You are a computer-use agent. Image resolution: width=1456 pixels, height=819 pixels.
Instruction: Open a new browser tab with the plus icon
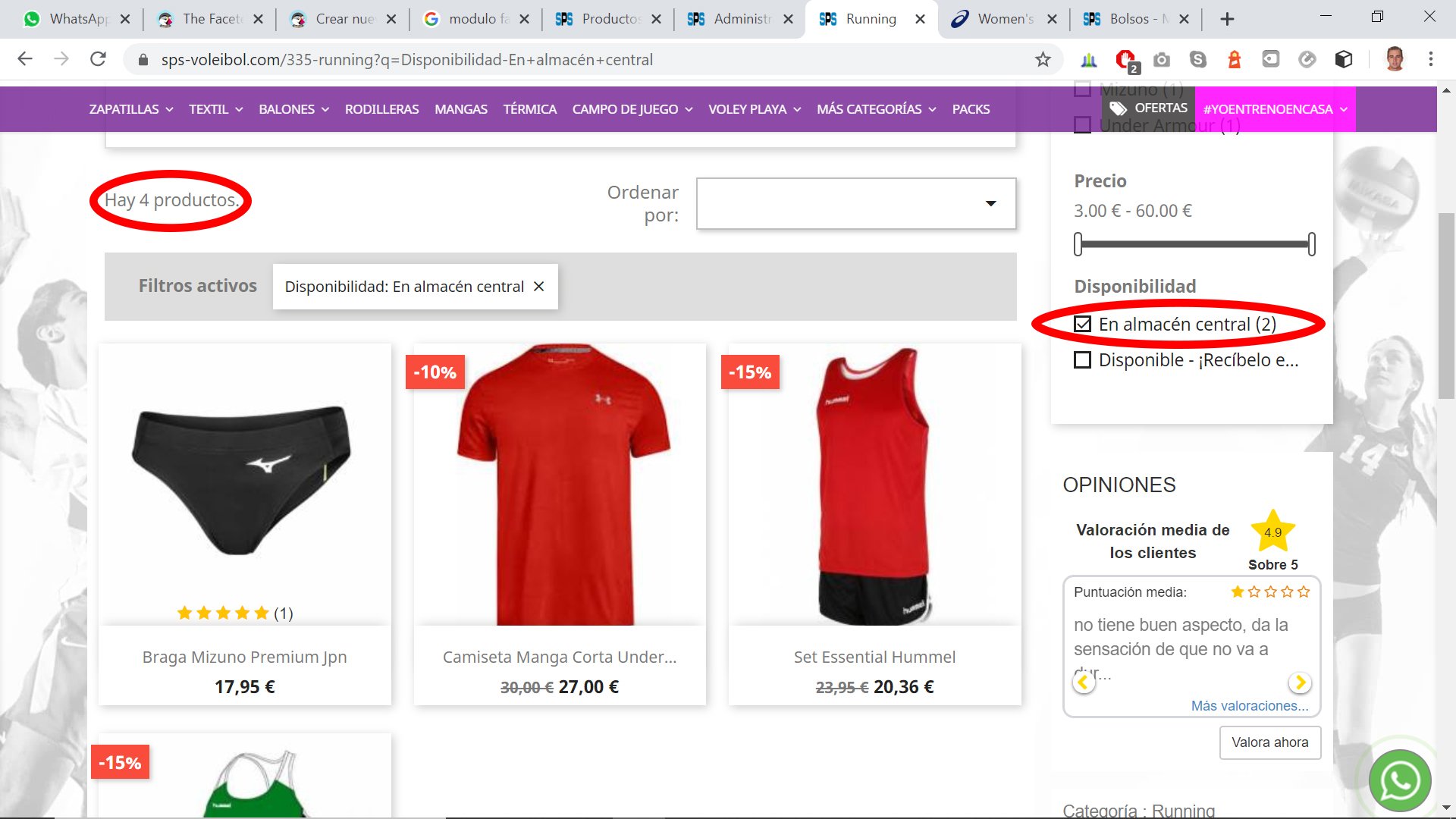(x=1227, y=19)
